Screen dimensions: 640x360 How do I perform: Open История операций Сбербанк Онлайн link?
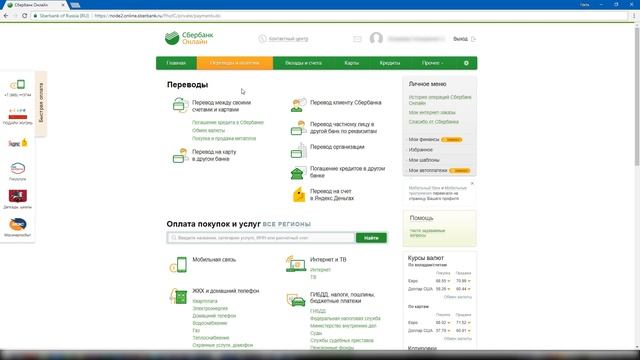coord(440,100)
